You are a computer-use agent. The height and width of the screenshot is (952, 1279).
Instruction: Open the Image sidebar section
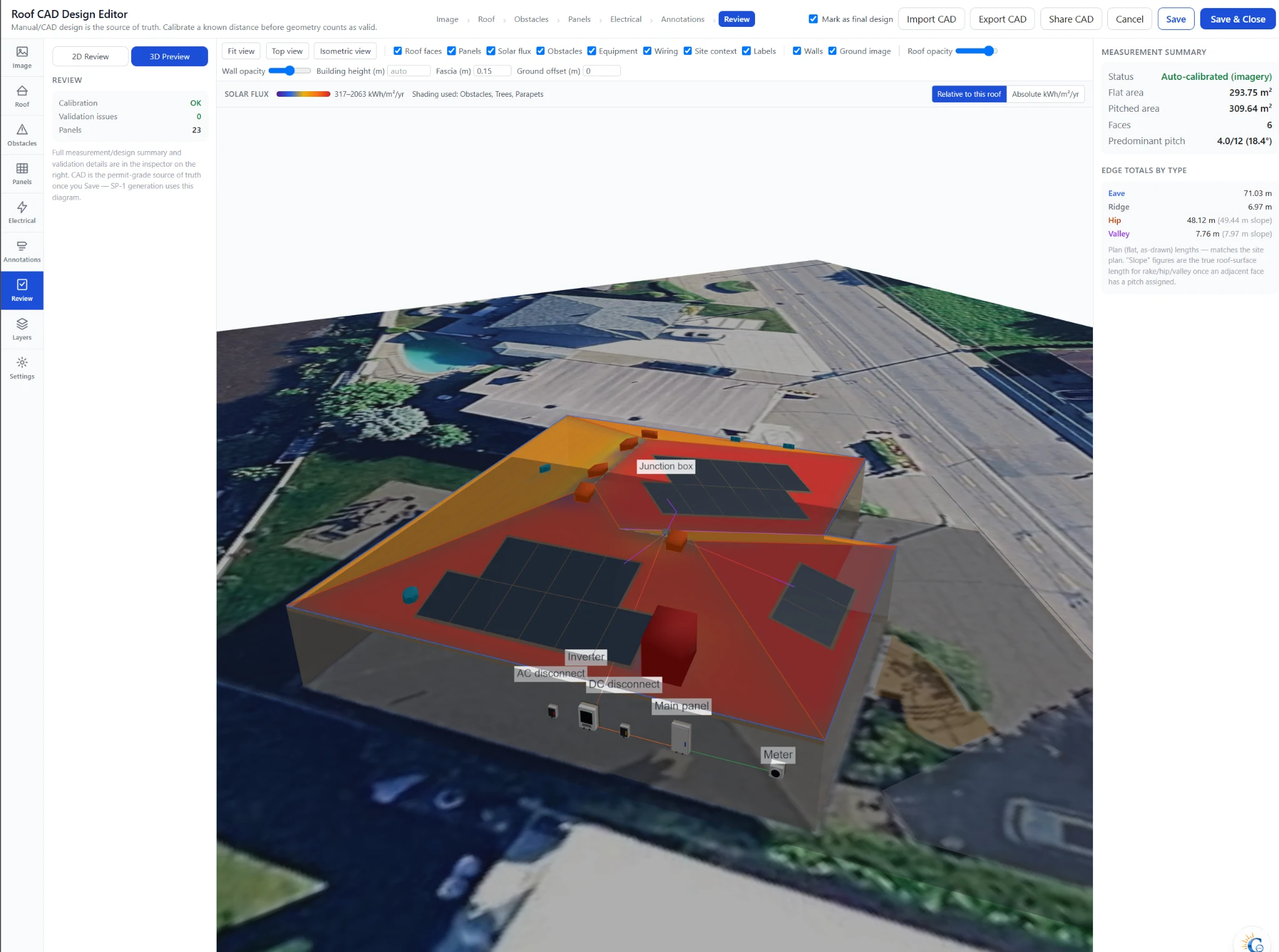pos(22,57)
